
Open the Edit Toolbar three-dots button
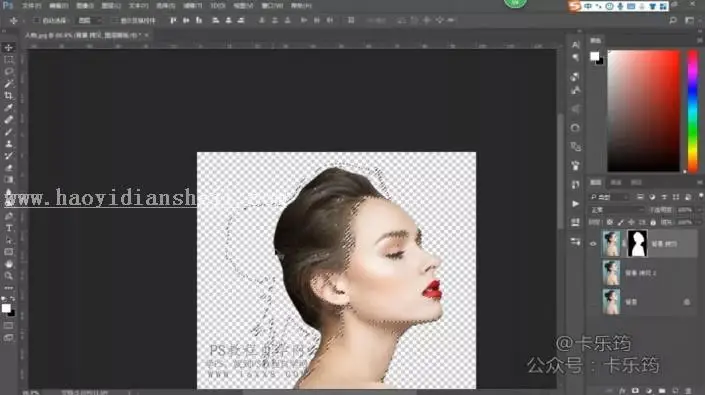point(9,288)
